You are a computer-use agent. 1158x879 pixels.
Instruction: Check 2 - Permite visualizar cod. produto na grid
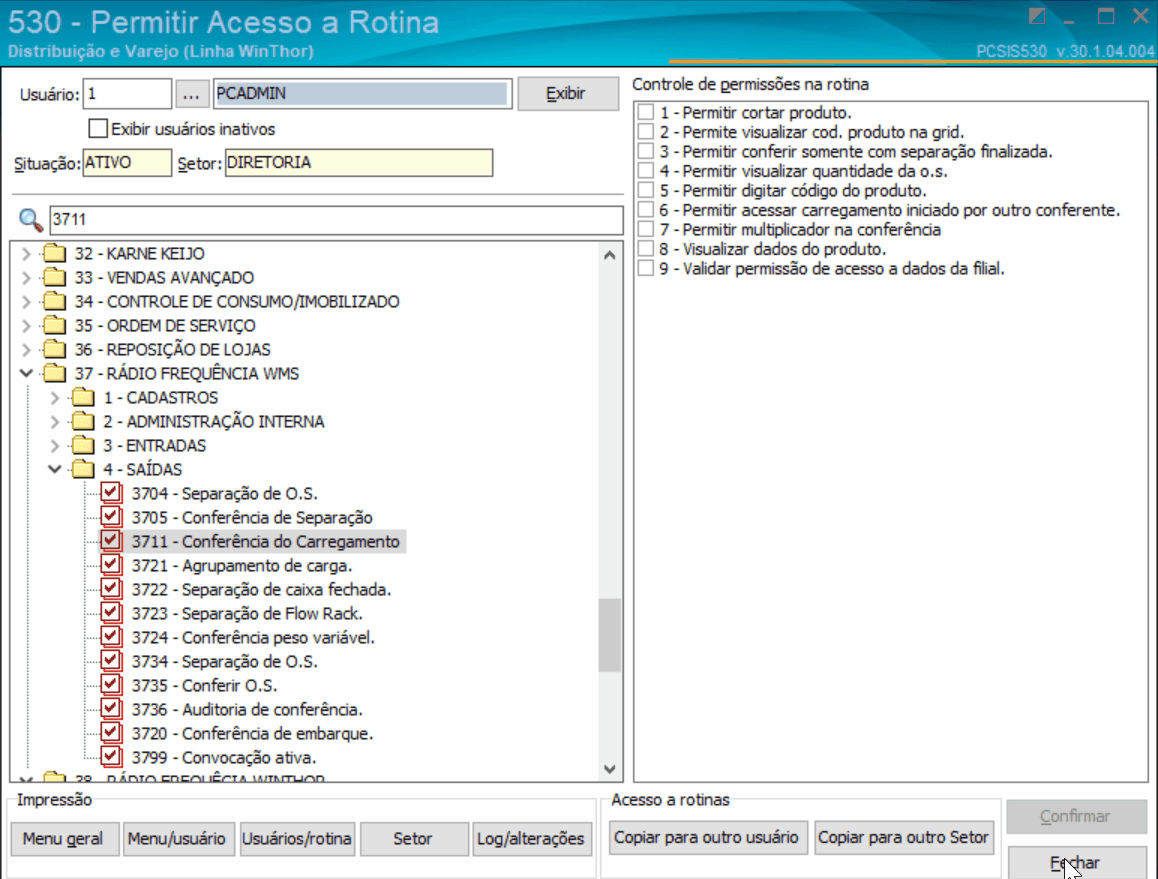point(646,131)
